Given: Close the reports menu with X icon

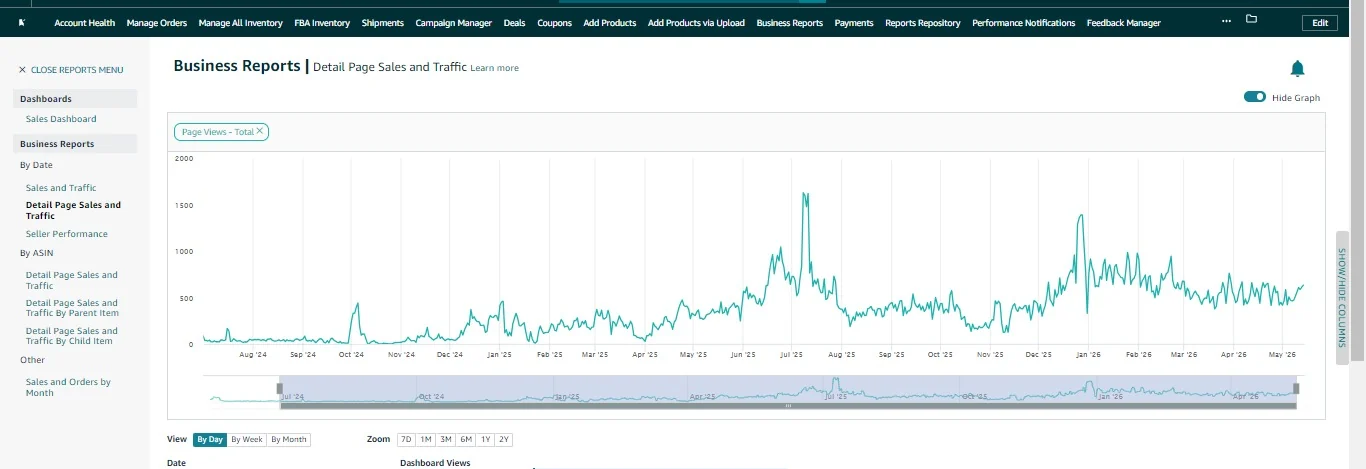Looking at the screenshot, I should (x=22, y=70).
